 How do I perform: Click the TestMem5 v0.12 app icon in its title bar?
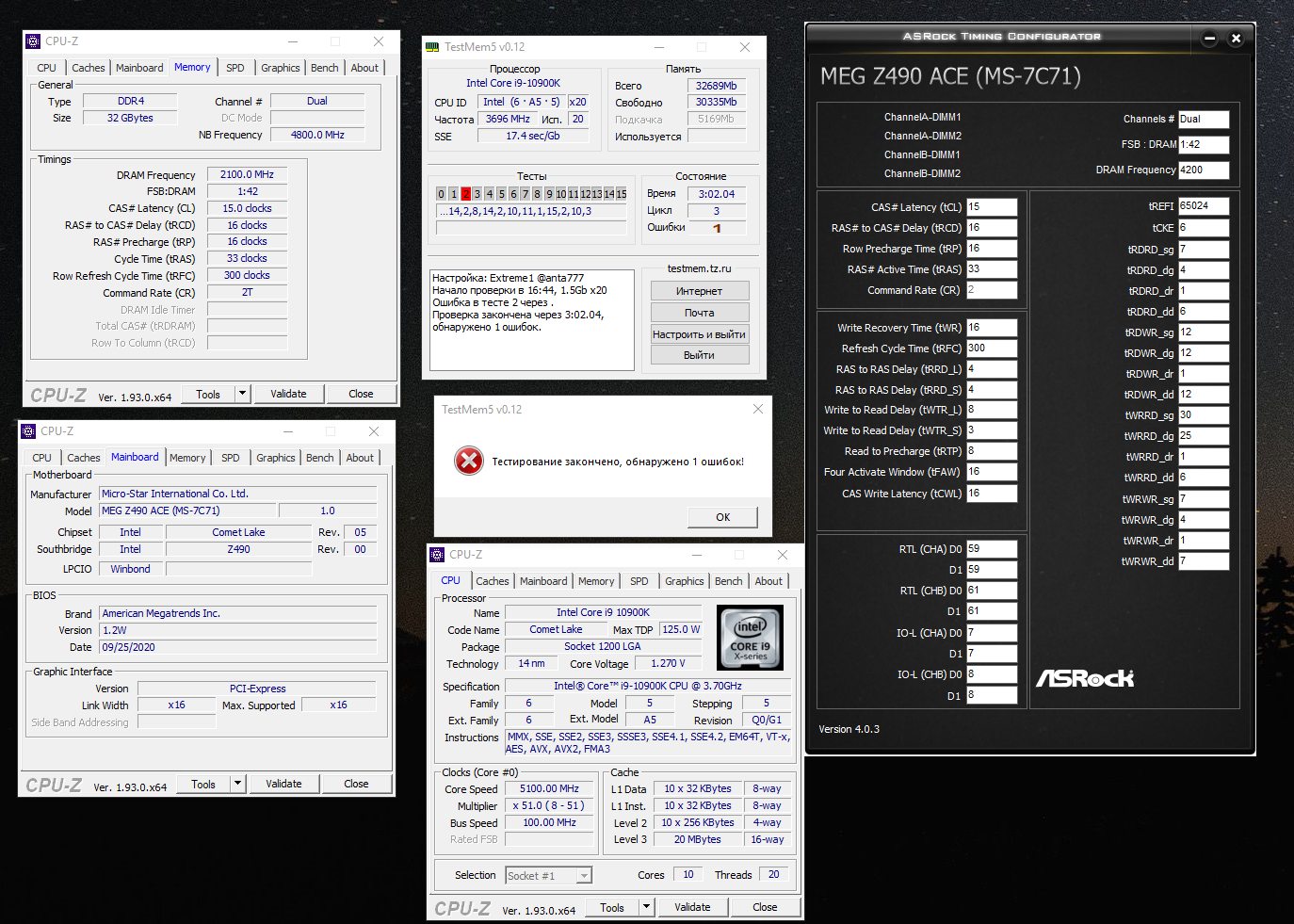pyautogui.click(x=432, y=47)
